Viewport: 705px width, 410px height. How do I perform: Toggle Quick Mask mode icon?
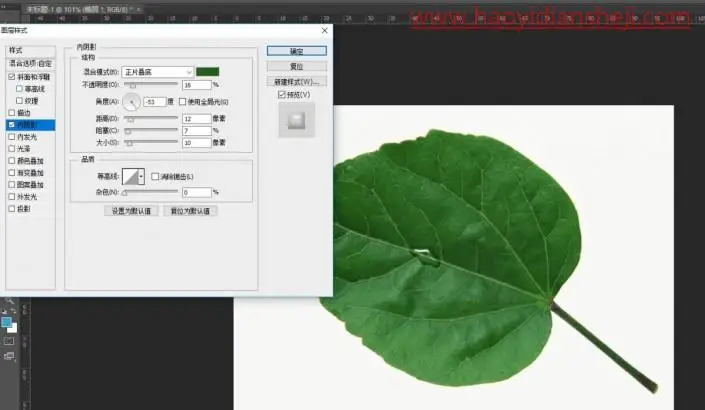coord(9,341)
